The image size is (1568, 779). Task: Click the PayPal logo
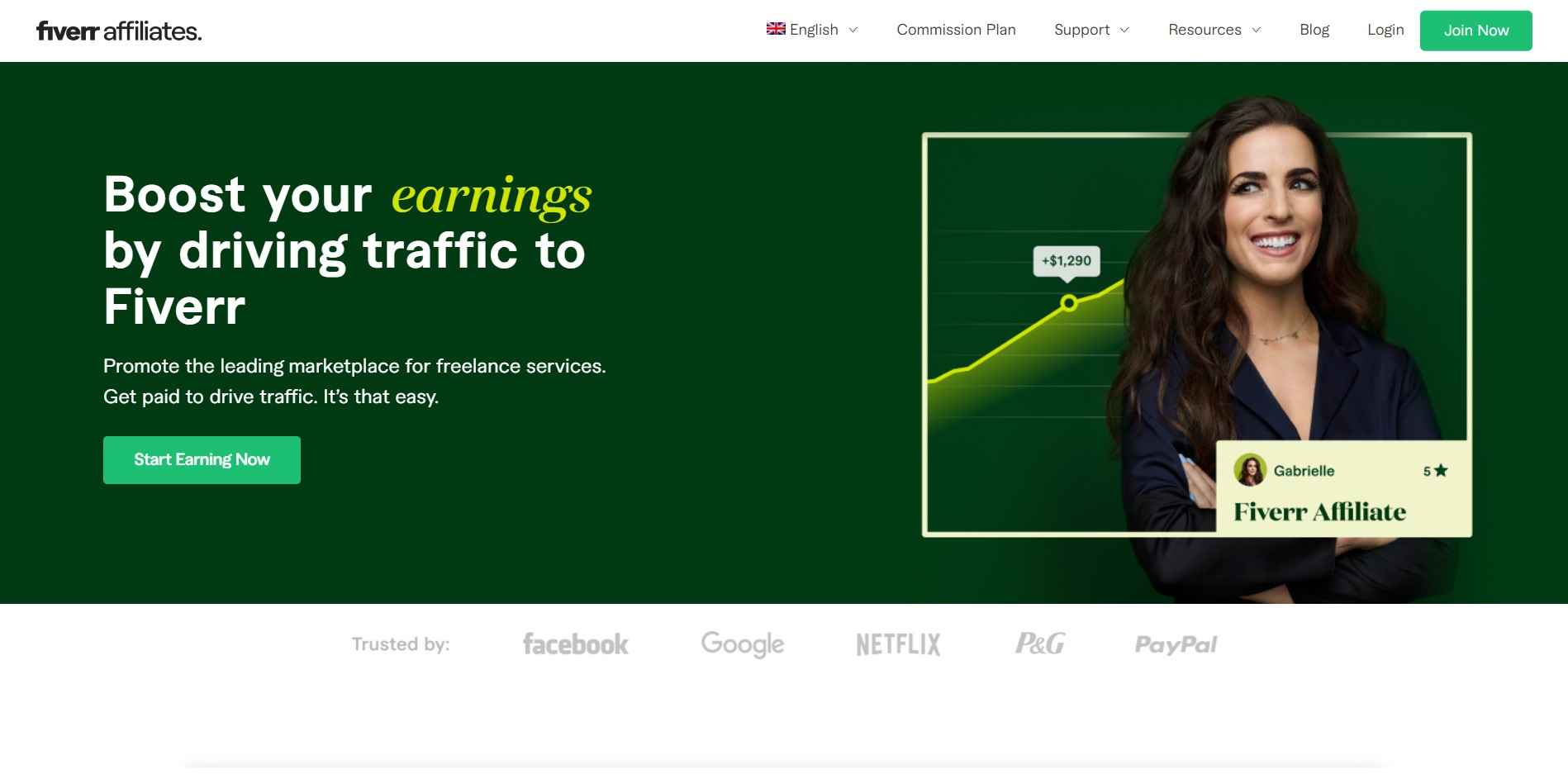[1176, 644]
